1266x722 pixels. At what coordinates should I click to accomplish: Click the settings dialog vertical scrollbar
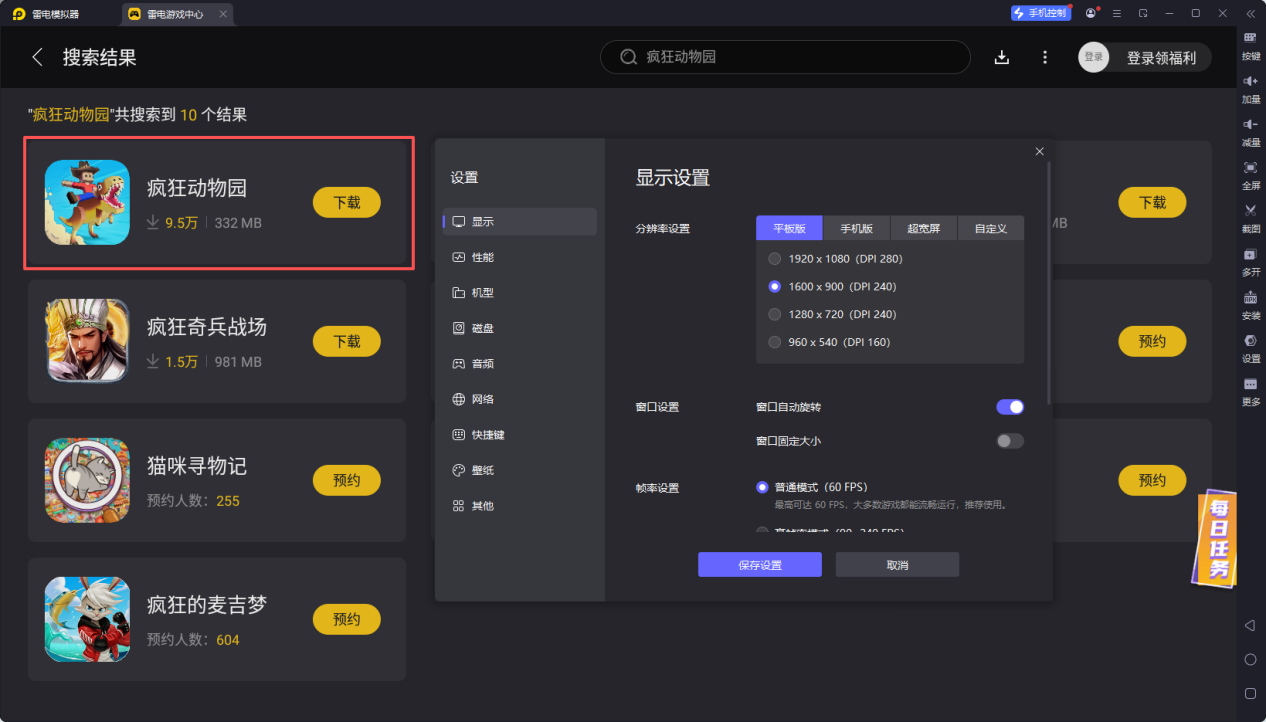click(x=1048, y=283)
